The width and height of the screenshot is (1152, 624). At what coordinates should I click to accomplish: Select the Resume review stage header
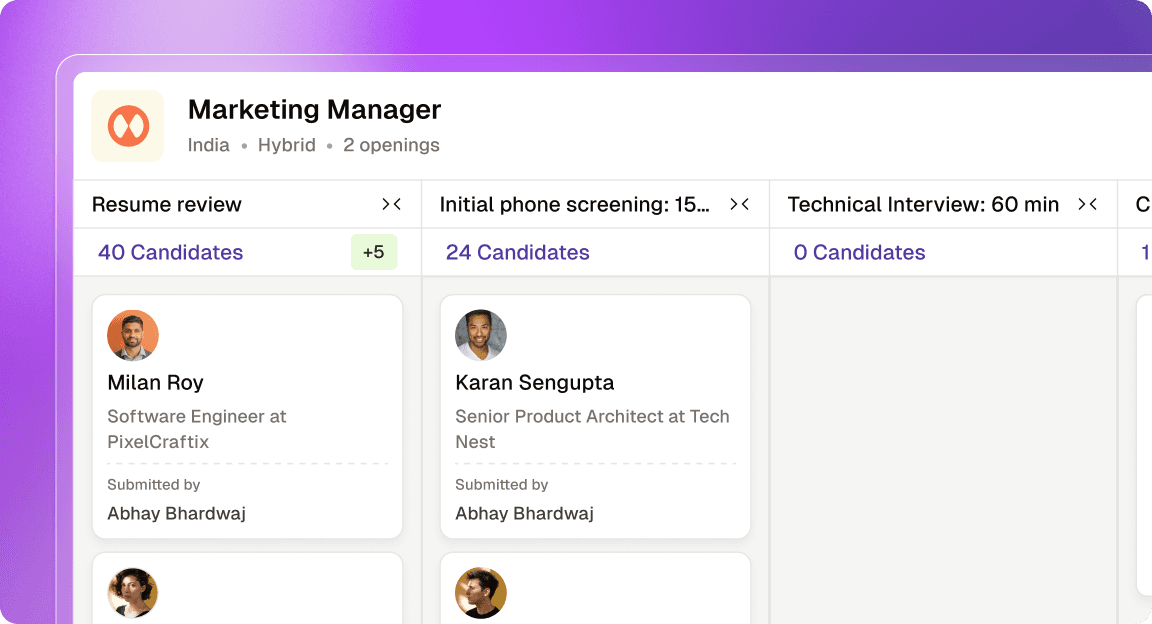[x=167, y=204]
